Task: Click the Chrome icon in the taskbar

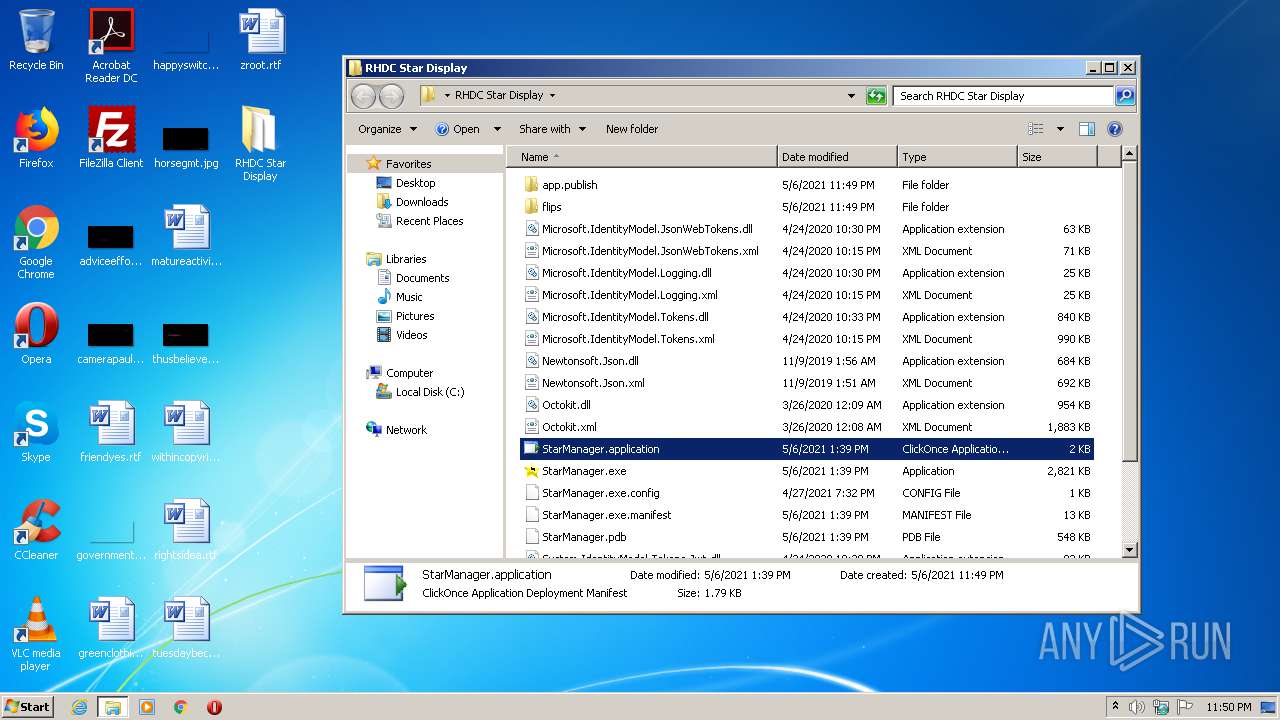Action: (181, 707)
